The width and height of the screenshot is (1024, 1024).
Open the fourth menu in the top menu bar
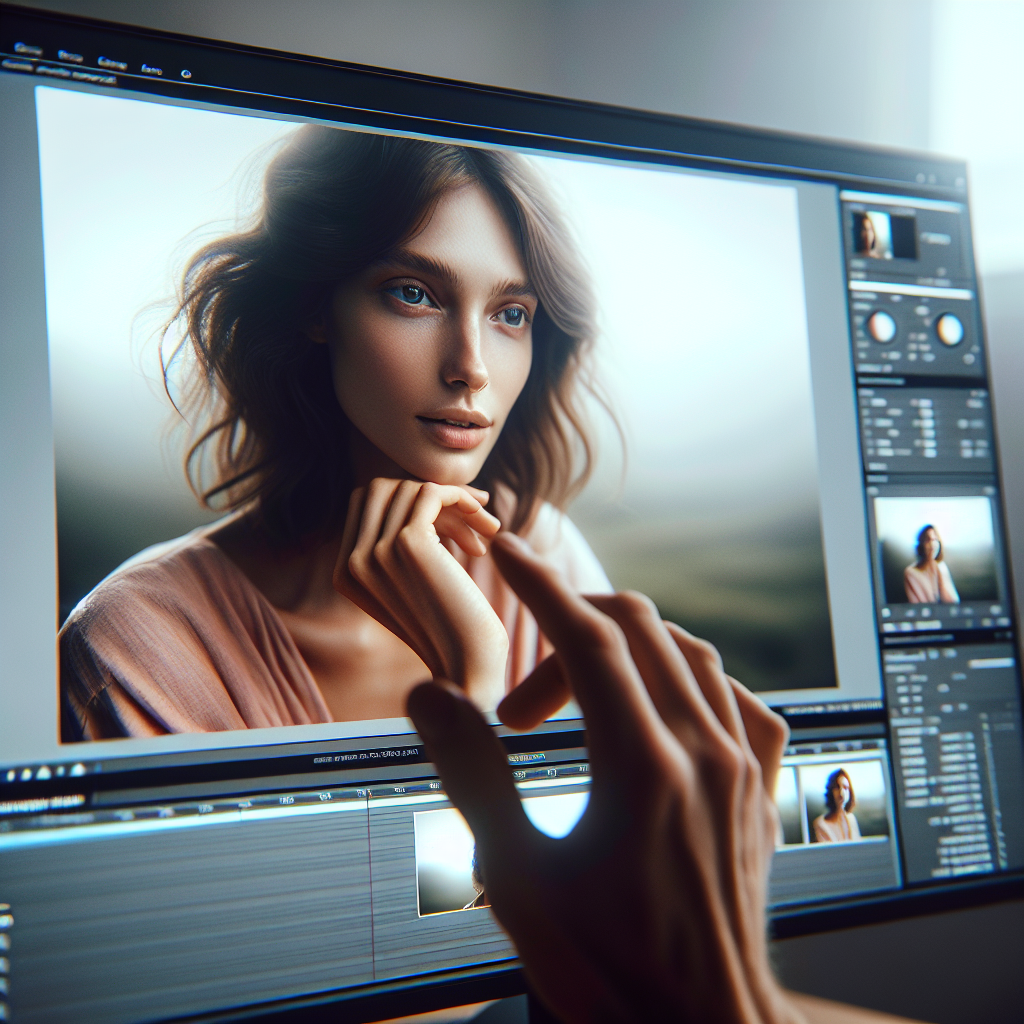(151, 69)
